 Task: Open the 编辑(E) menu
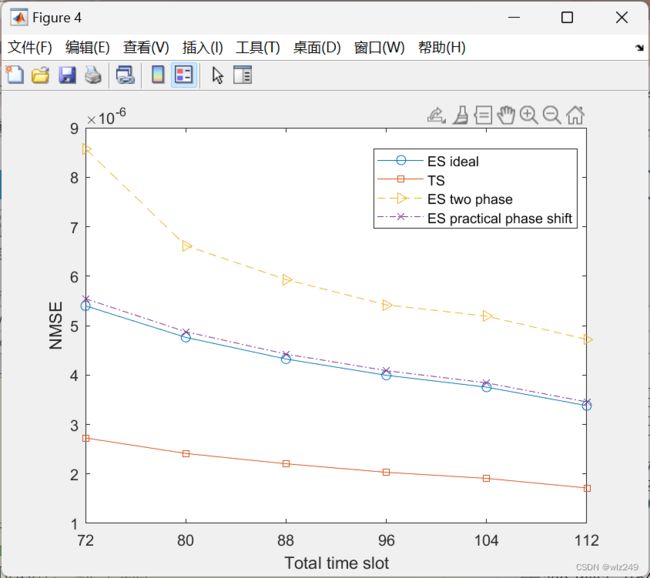point(87,47)
